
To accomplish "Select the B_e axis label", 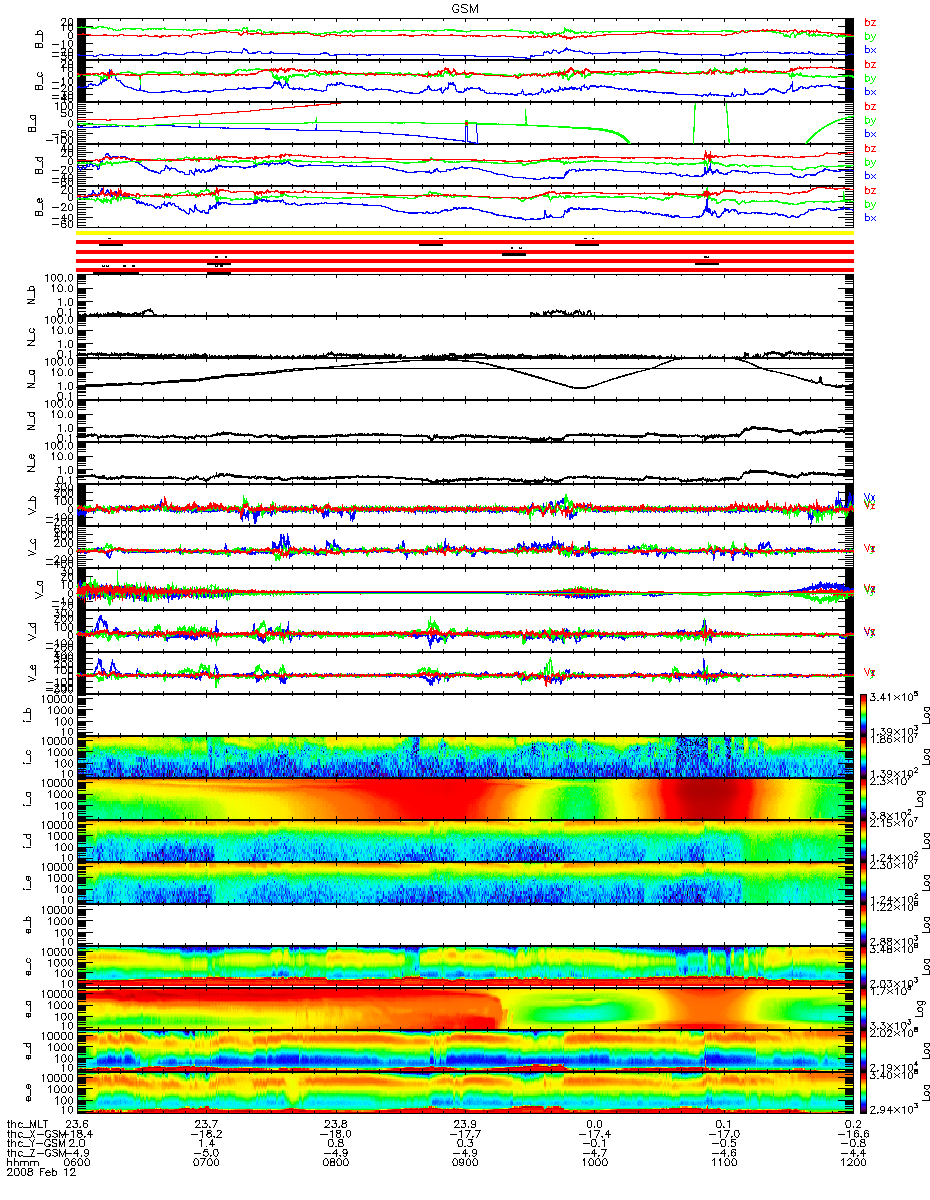I will click(41, 207).
